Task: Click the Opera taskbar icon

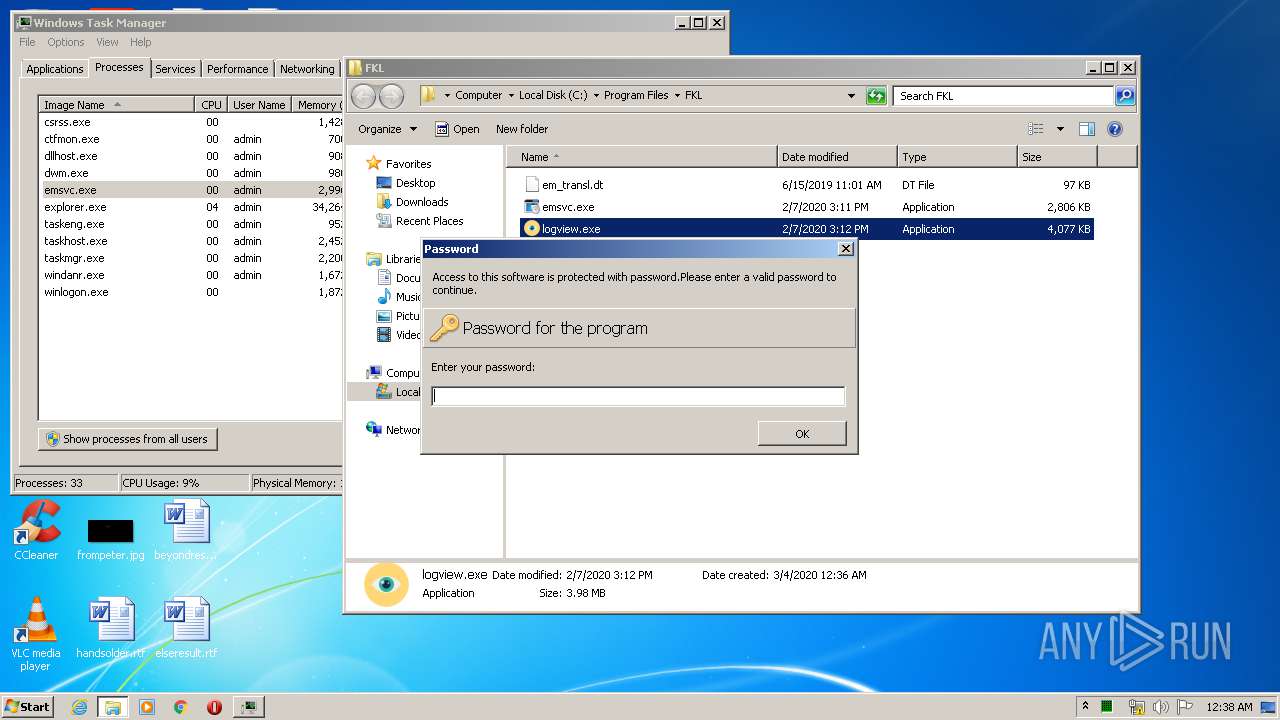Action: pyautogui.click(x=214, y=707)
